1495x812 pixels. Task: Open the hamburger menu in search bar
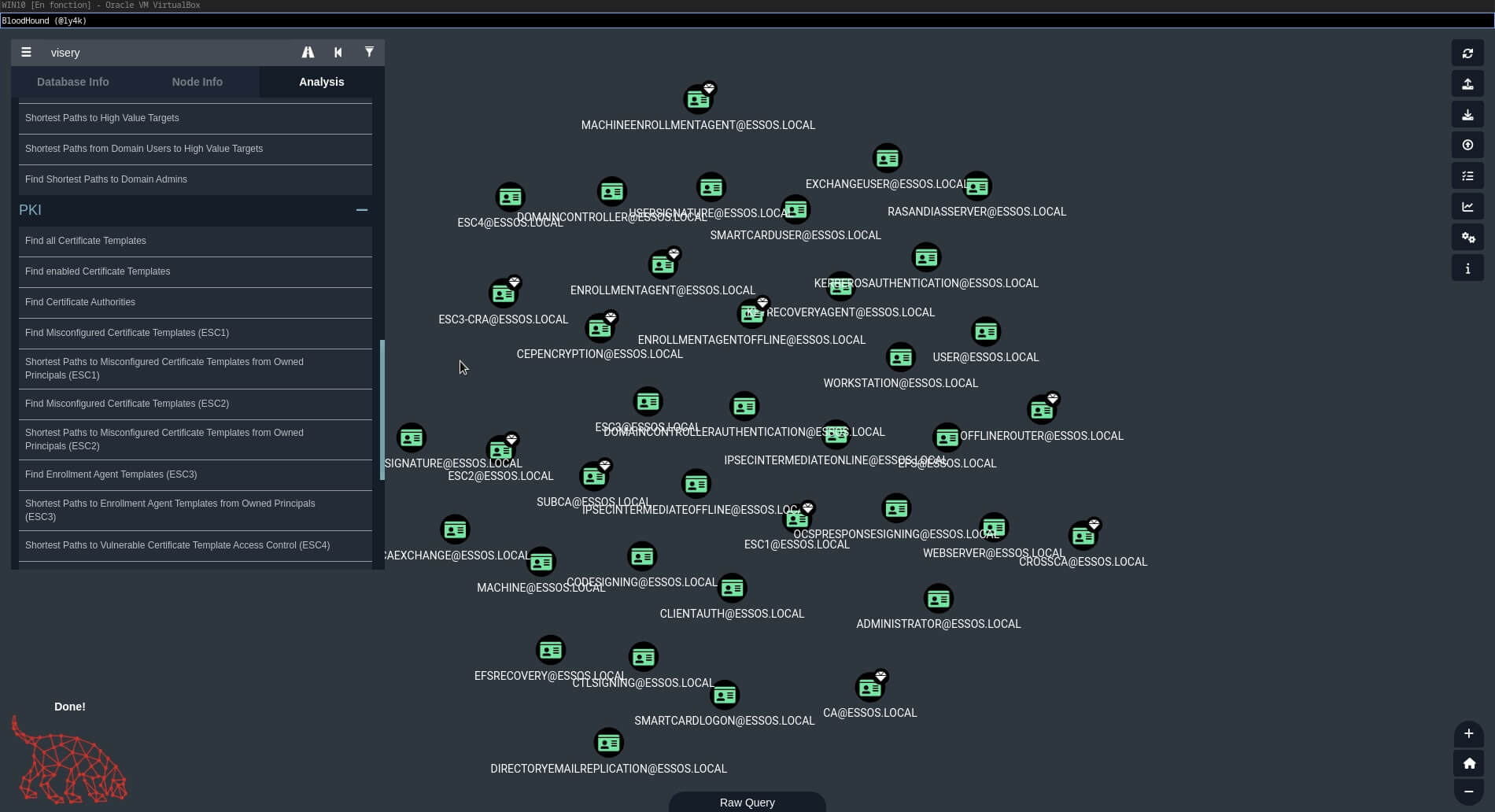(x=26, y=53)
